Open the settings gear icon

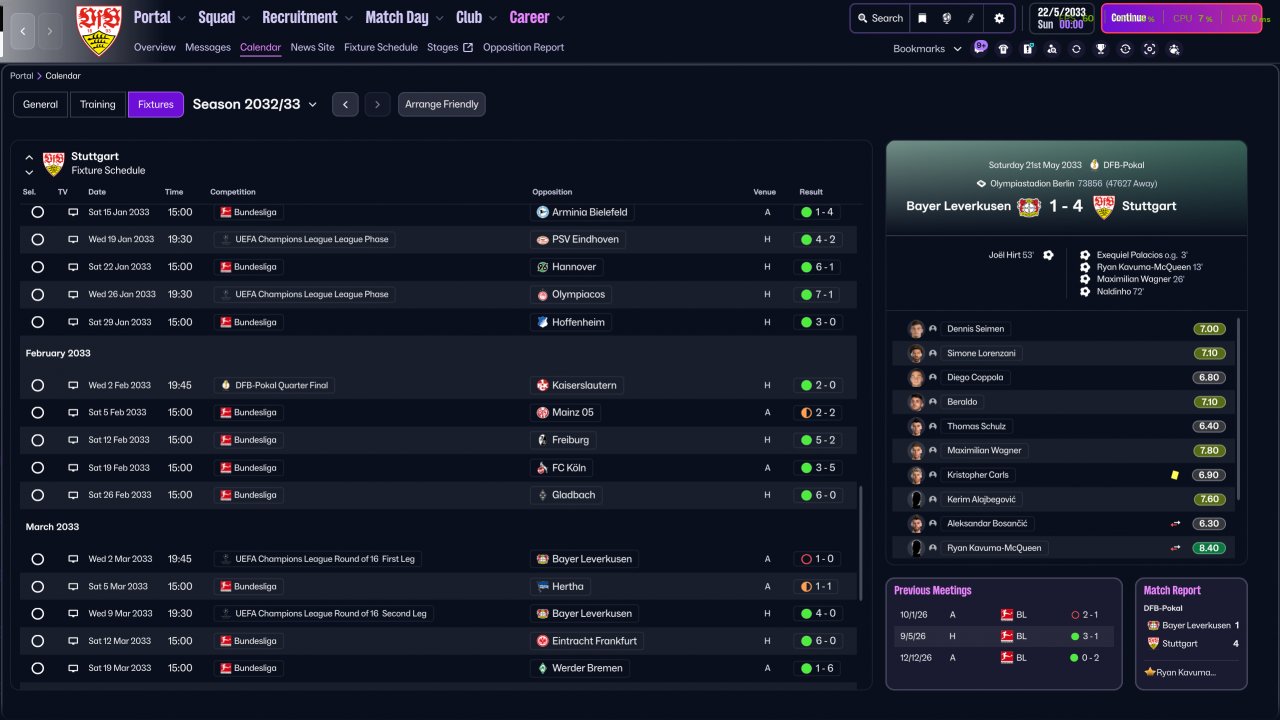pos(999,18)
